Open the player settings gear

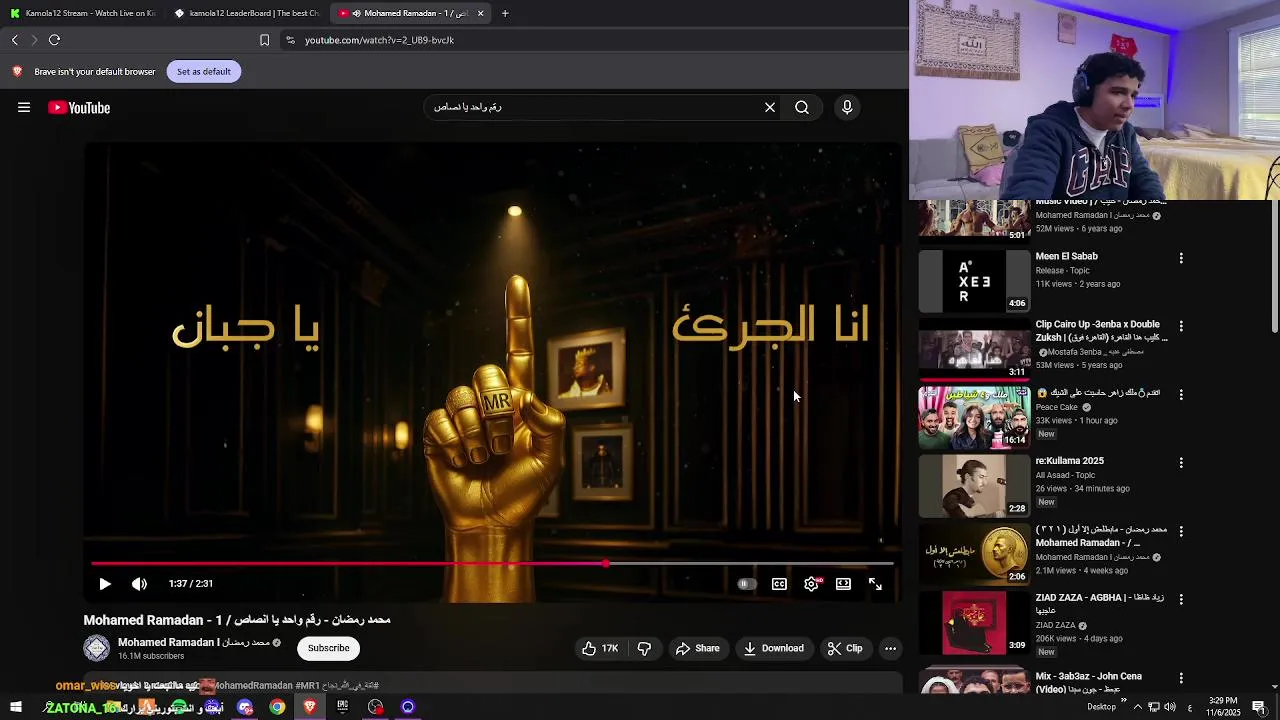pyautogui.click(x=811, y=584)
